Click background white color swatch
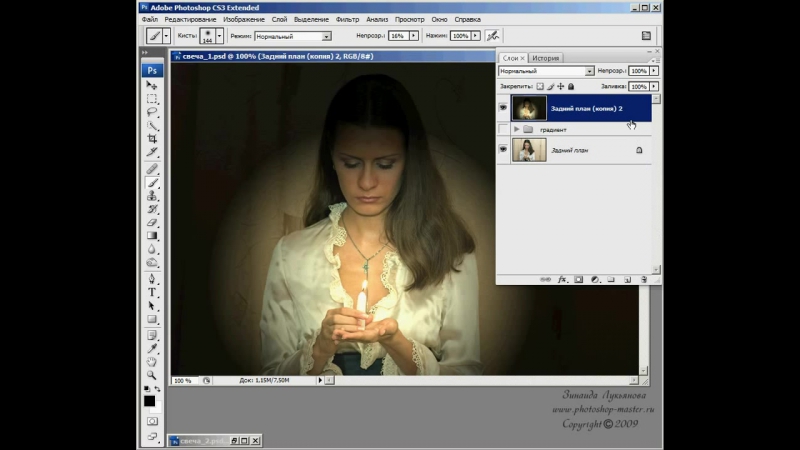The height and width of the screenshot is (450, 800). pyautogui.click(x=158, y=409)
